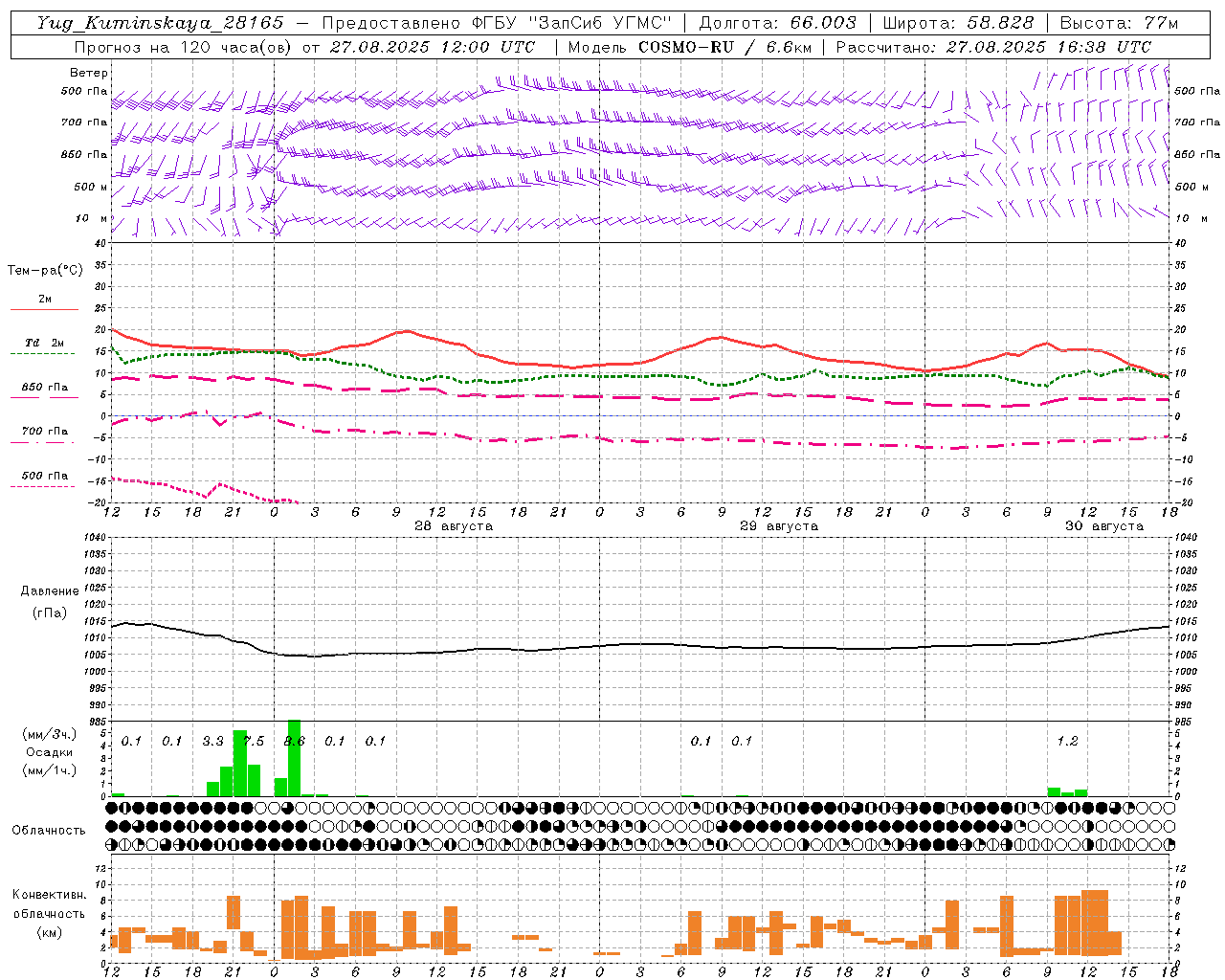Click the "Облачность" cloud cover label

[49, 831]
